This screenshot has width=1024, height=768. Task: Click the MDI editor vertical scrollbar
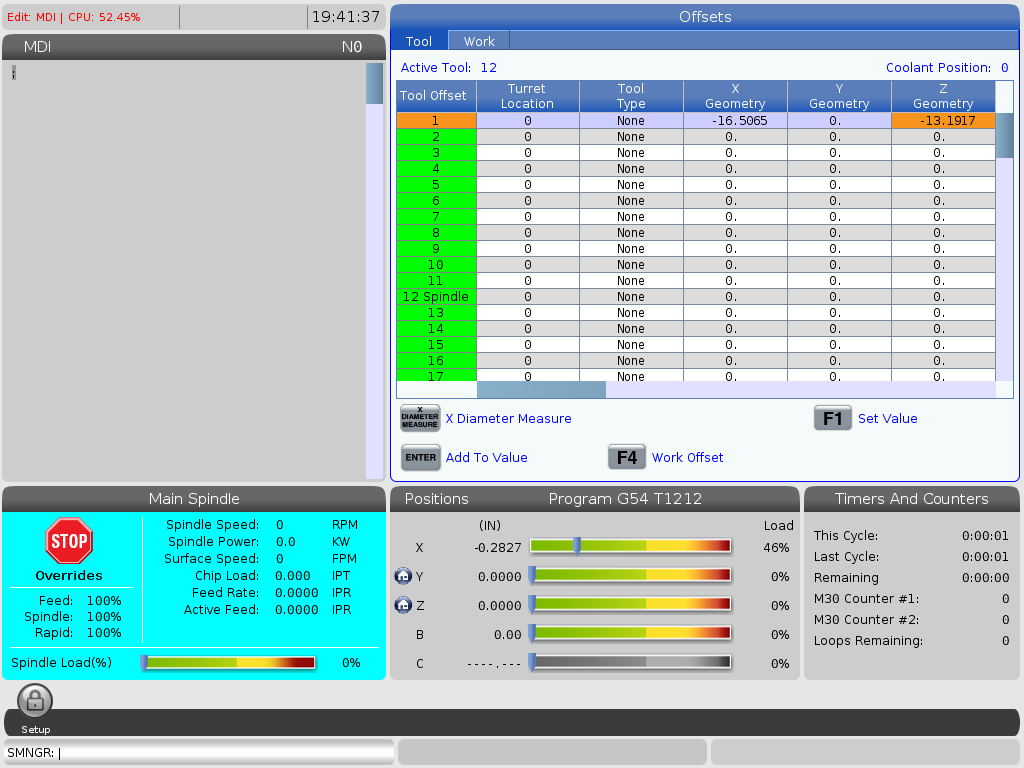point(375,270)
